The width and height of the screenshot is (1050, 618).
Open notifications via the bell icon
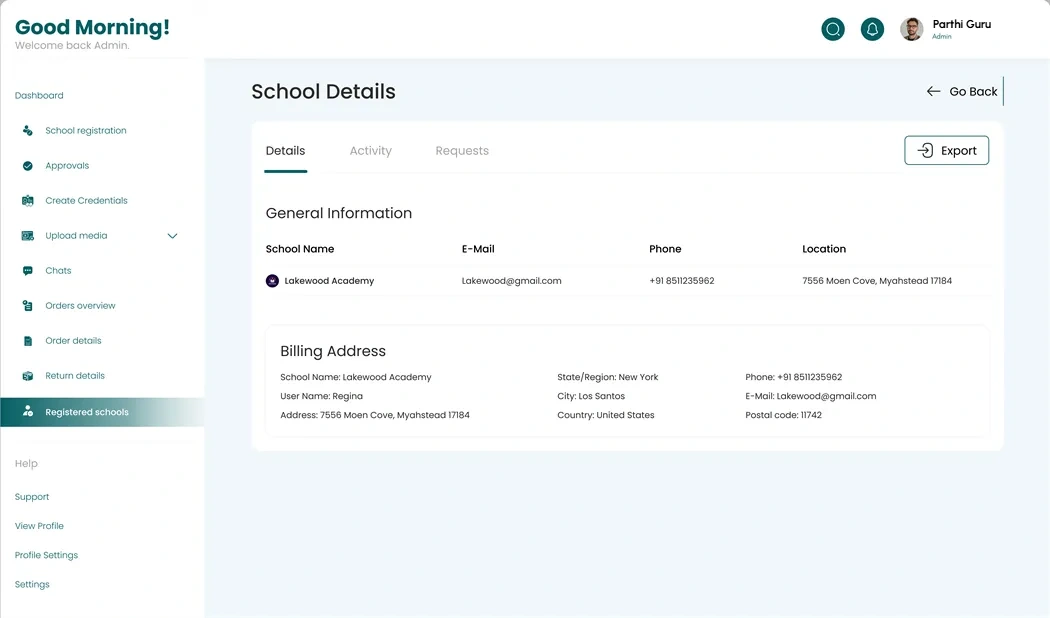click(872, 29)
